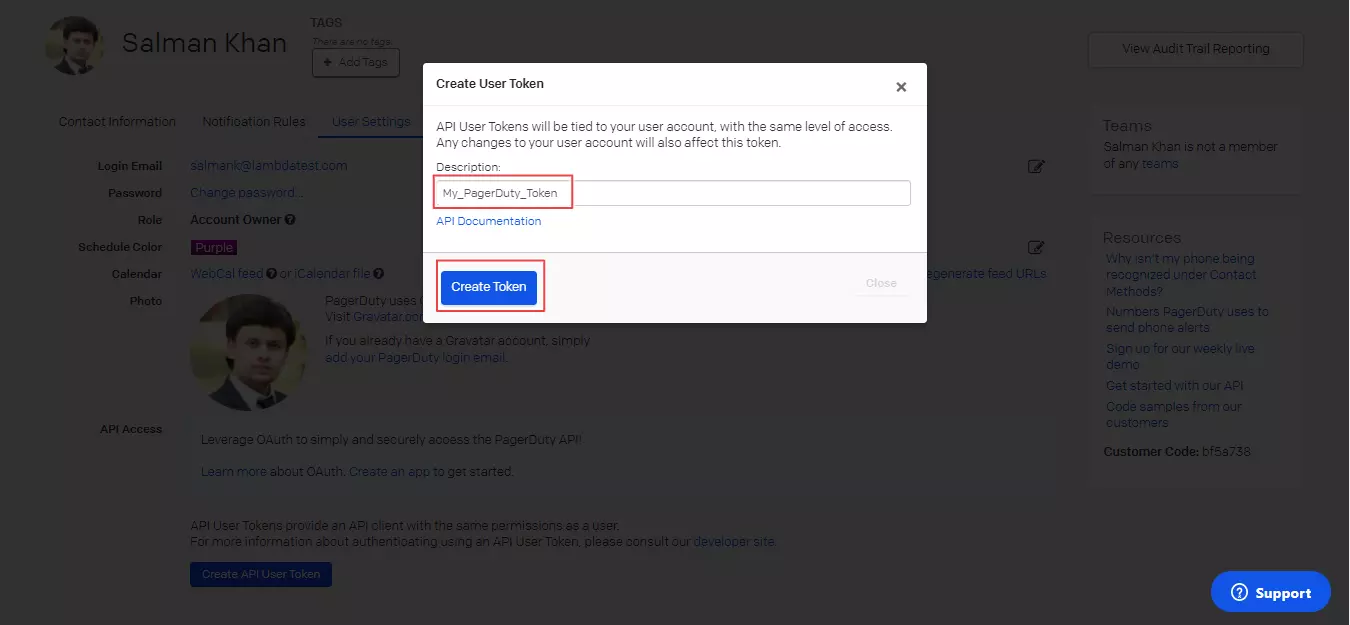Click the help icon after iCalendar file
The image size is (1350, 625).
point(379,274)
